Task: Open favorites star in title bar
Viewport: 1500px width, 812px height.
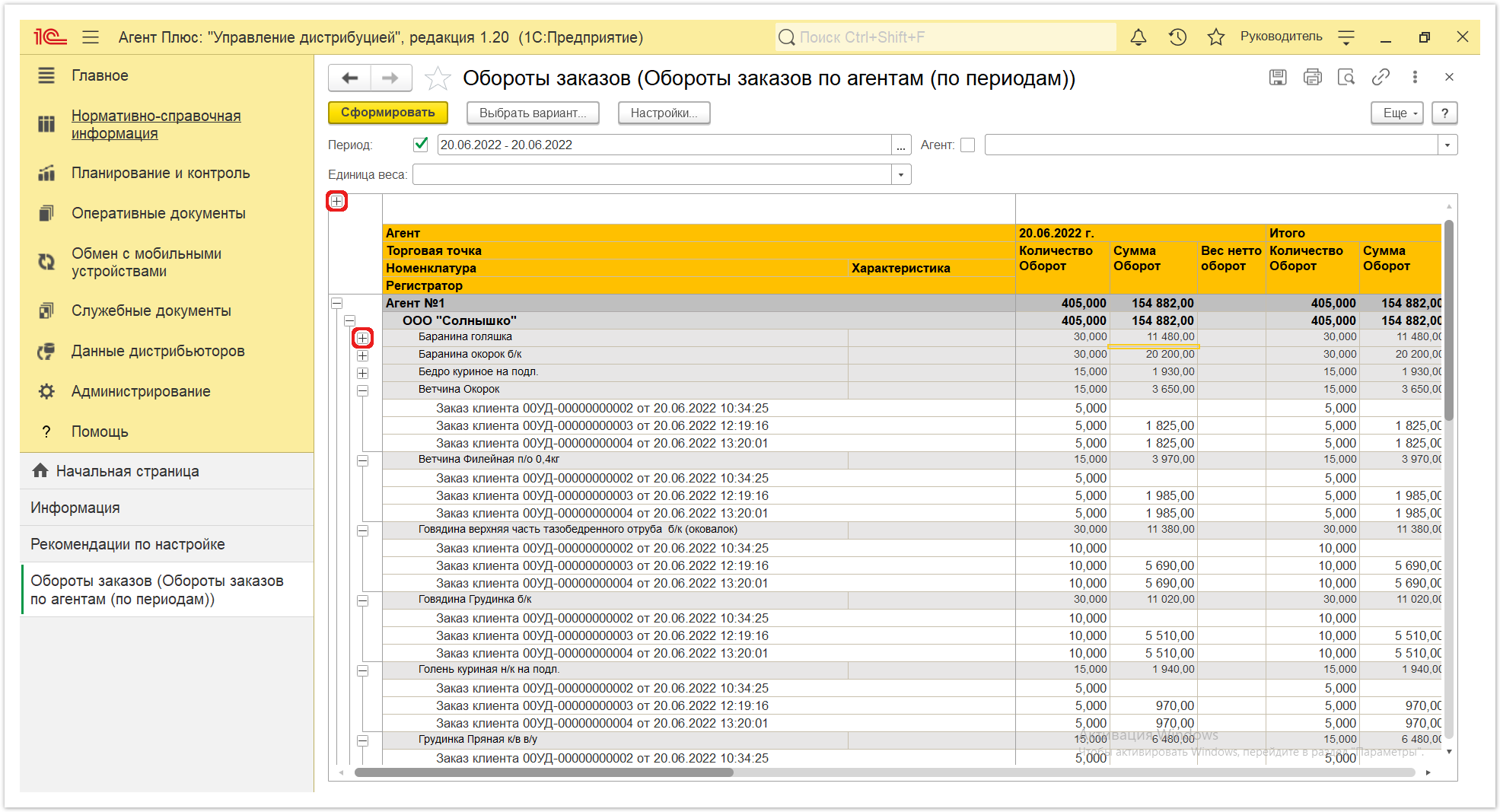Action: click(1216, 37)
